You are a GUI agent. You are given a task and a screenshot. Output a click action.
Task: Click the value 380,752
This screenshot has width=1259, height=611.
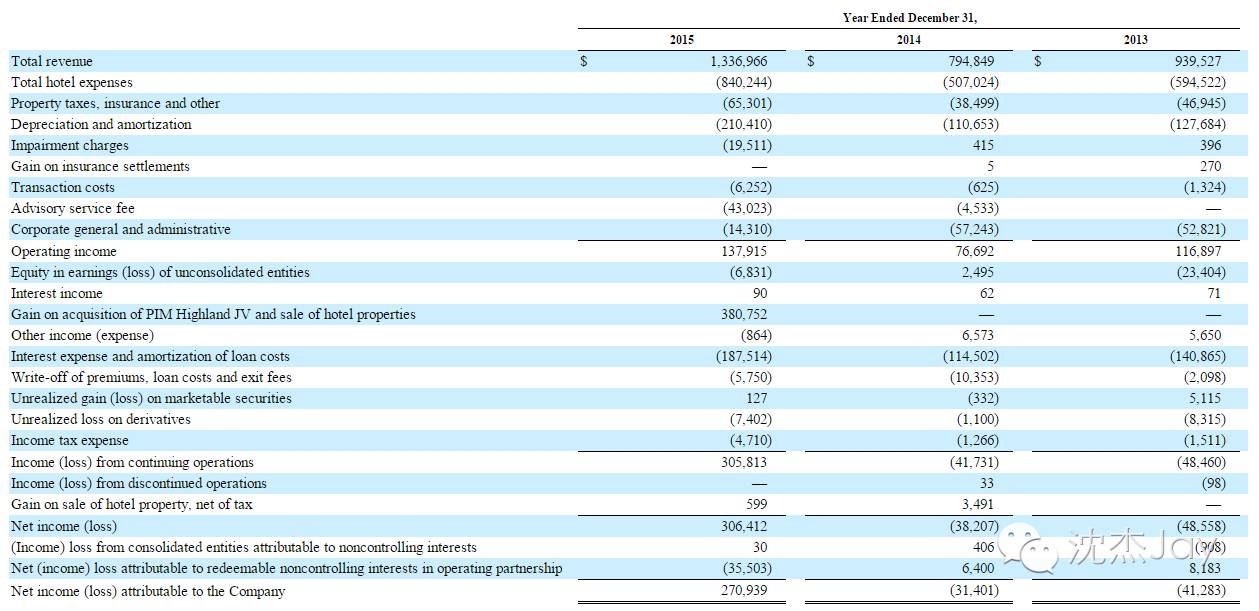pyautogui.click(x=744, y=314)
